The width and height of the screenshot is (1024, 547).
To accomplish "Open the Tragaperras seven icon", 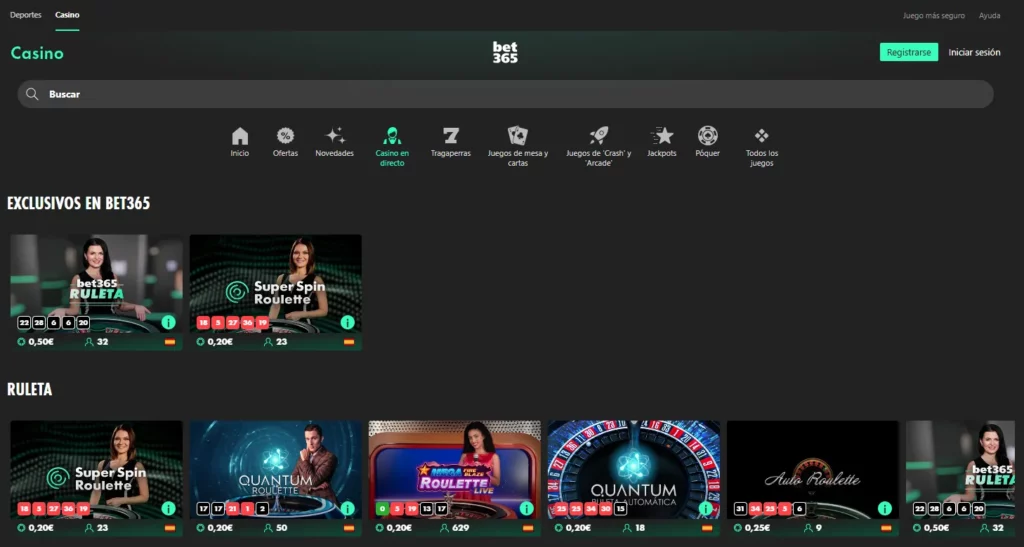I will click(x=451, y=136).
